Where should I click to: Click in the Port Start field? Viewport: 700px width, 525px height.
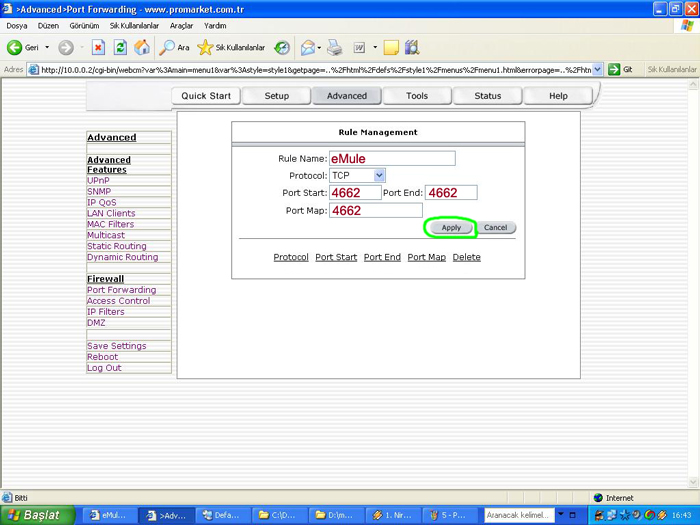pos(355,193)
